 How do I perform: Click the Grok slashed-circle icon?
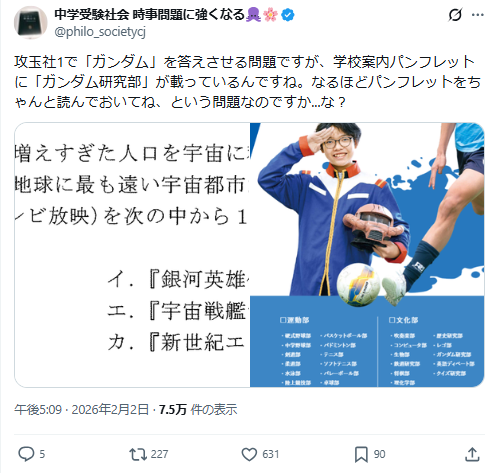tap(455, 15)
